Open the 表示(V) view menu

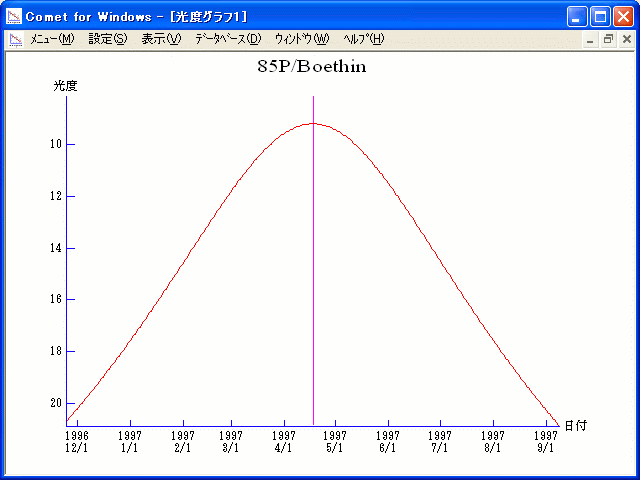[161, 39]
